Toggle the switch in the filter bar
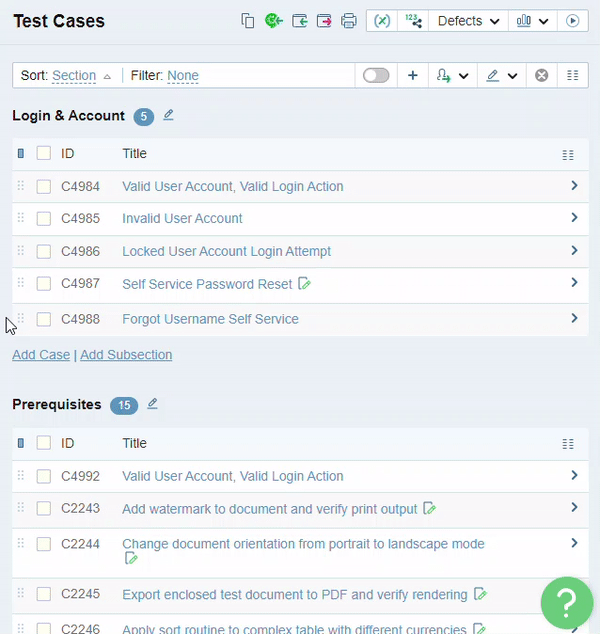The image size is (600, 634). click(376, 75)
